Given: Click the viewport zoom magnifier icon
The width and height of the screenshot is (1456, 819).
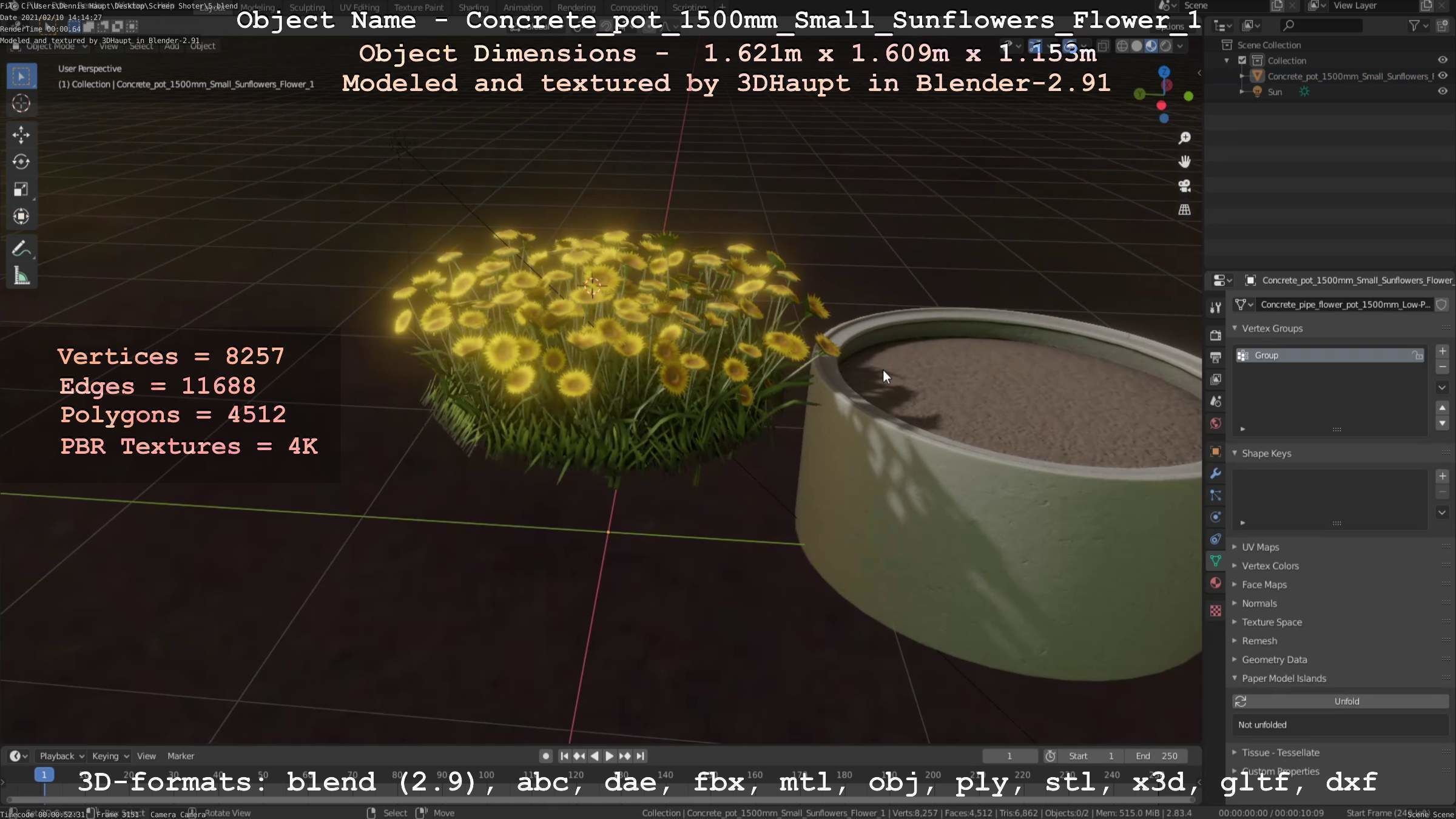Looking at the screenshot, I should tap(1184, 138).
